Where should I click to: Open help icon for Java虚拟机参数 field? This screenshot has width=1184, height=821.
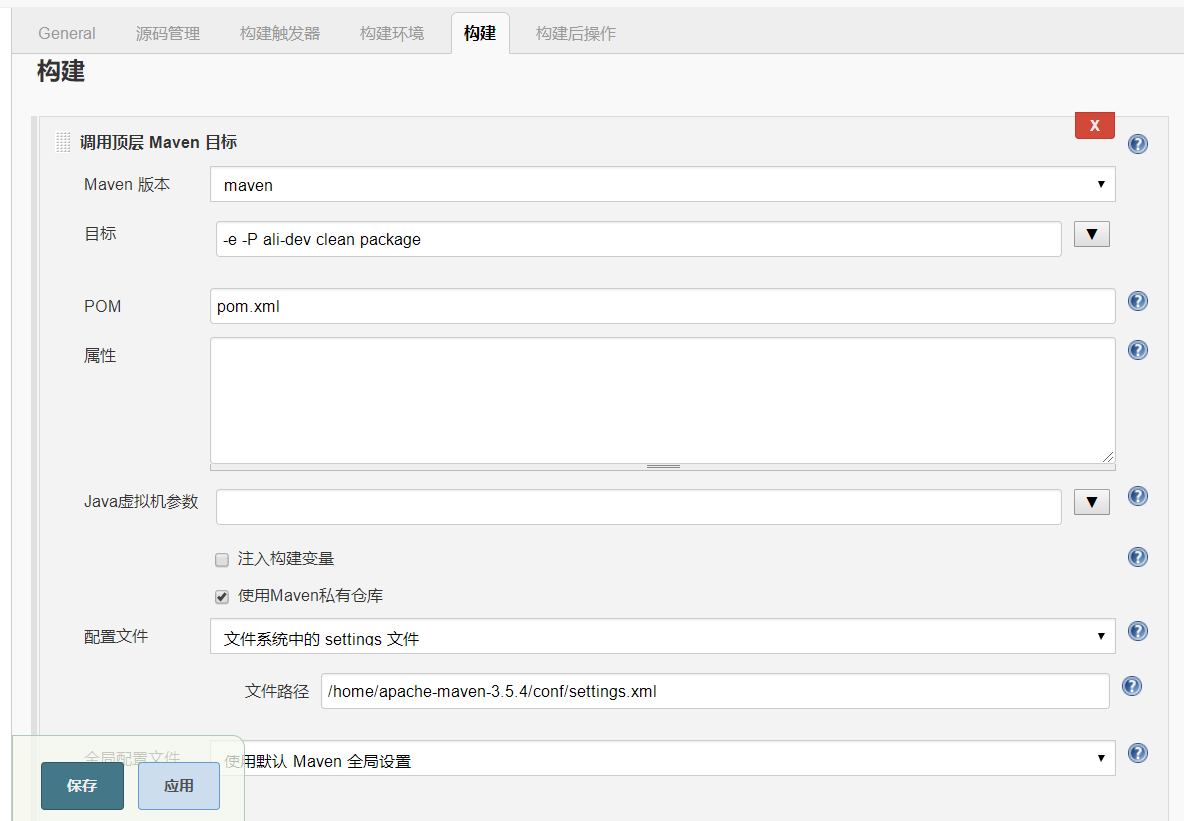(1137, 496)
